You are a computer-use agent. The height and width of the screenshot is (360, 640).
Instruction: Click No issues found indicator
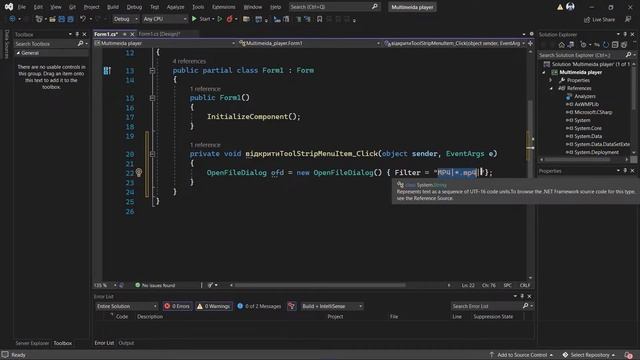(x=155, y=285)
